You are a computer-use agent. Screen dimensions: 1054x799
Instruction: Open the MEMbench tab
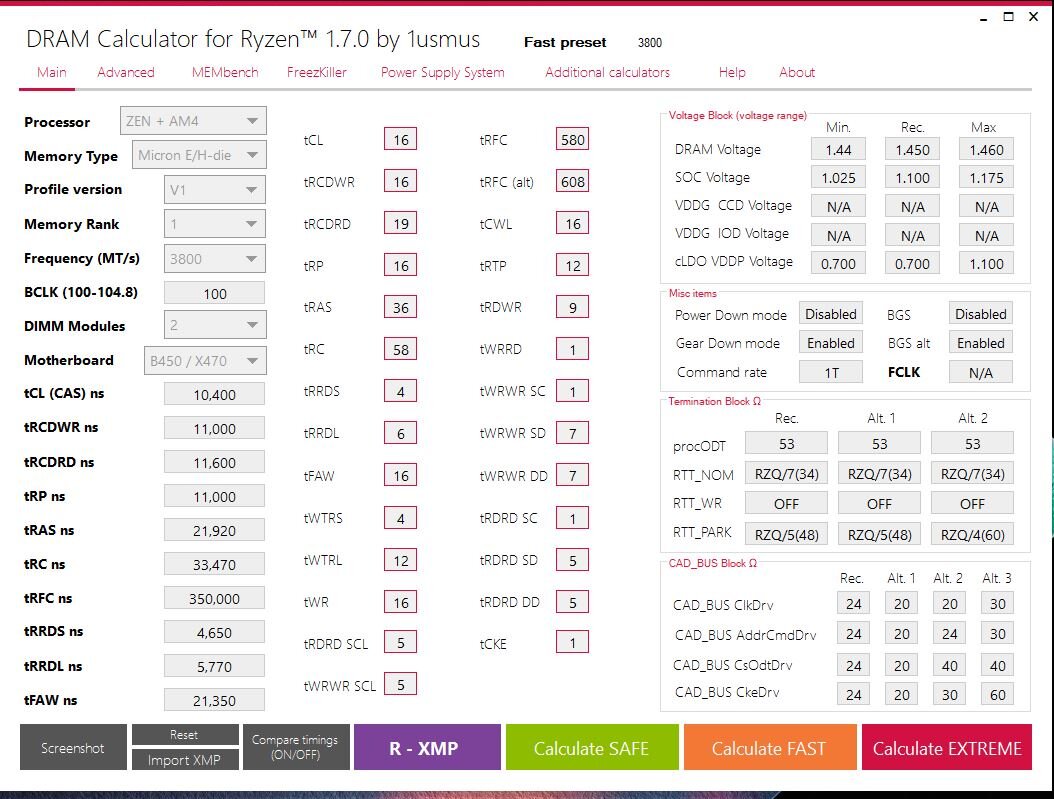(225, 73)
